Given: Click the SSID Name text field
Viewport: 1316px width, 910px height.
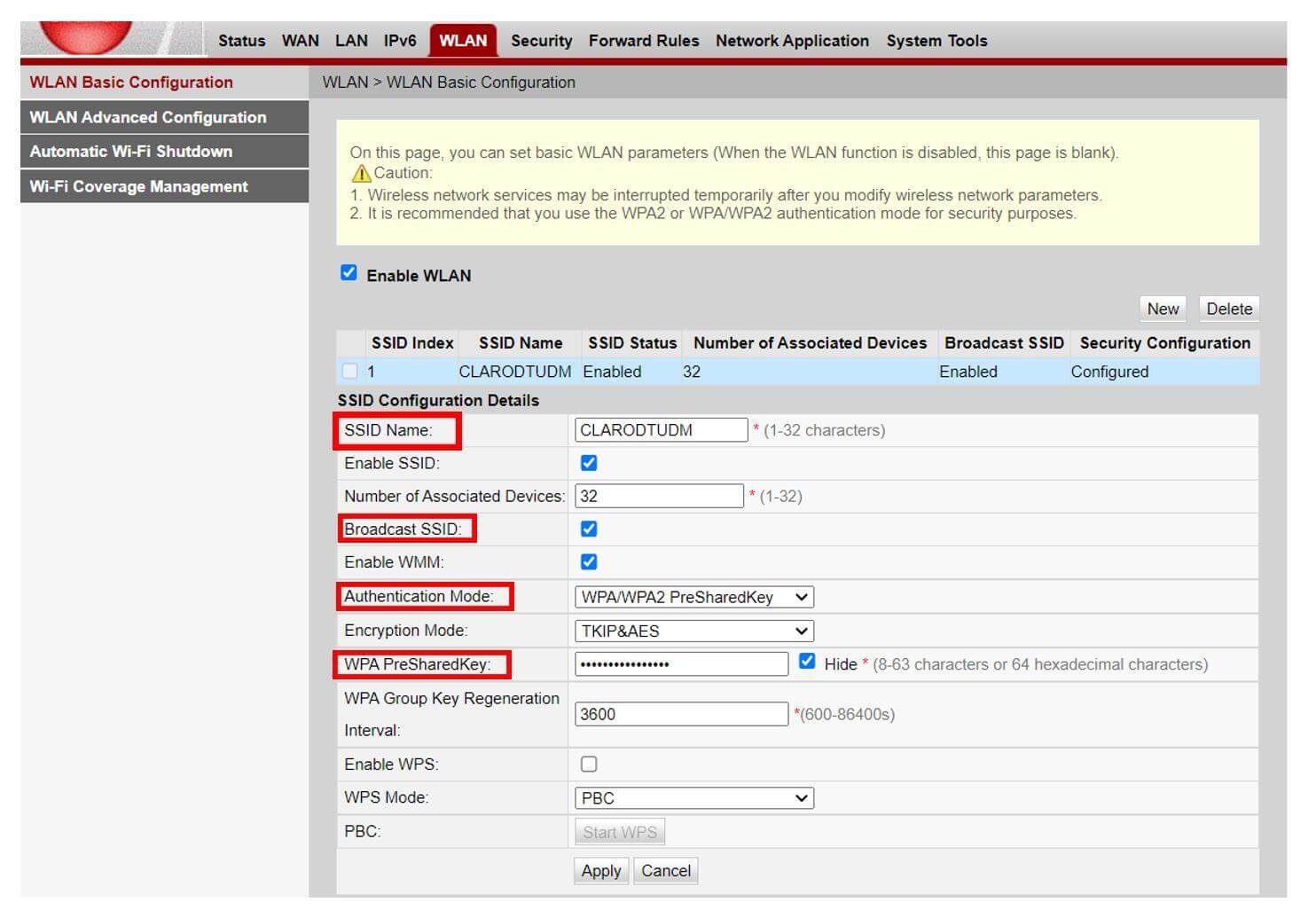Looking at the screenshot, I should click(661, 430).
